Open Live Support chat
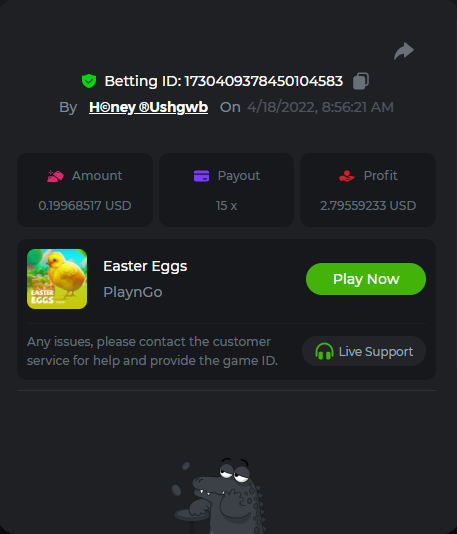This screenshot has height=534, width=457. tap(364, 351)
